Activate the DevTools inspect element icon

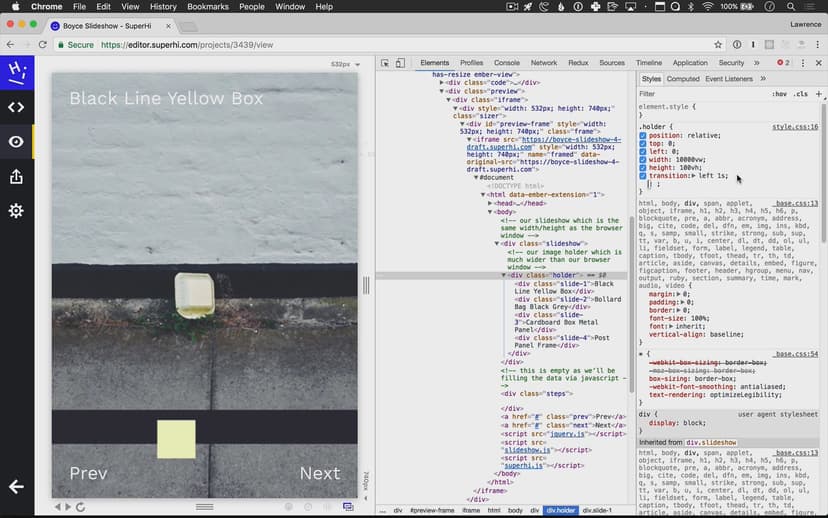point(385,63)
